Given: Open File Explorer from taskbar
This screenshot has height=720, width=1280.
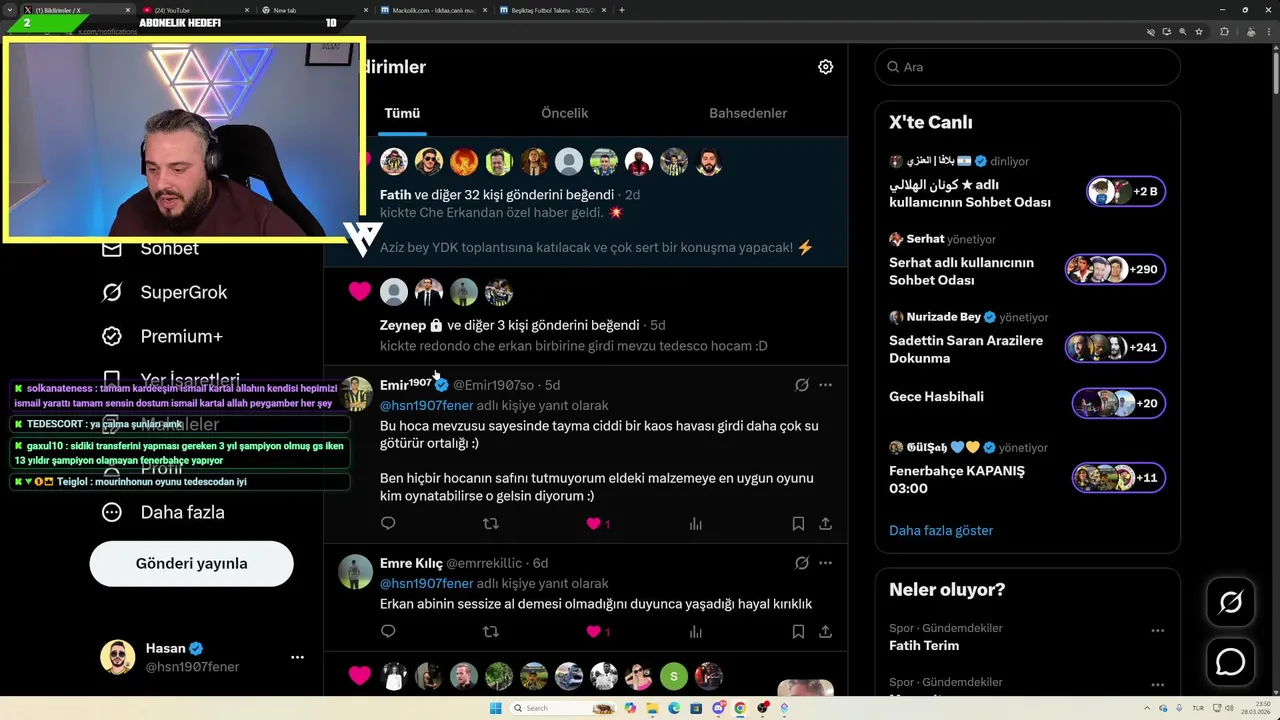Looking at the screenshot, I should tap(651, 708).
